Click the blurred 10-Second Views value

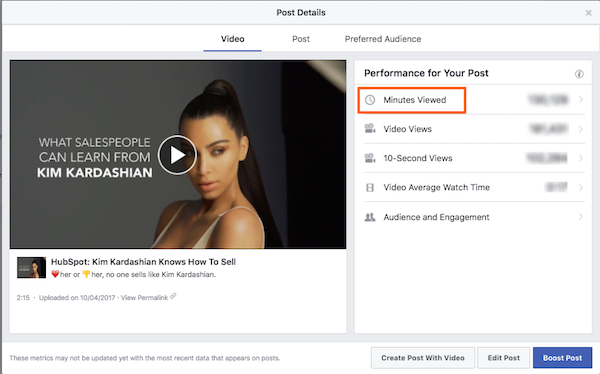[x=547, y=158]
